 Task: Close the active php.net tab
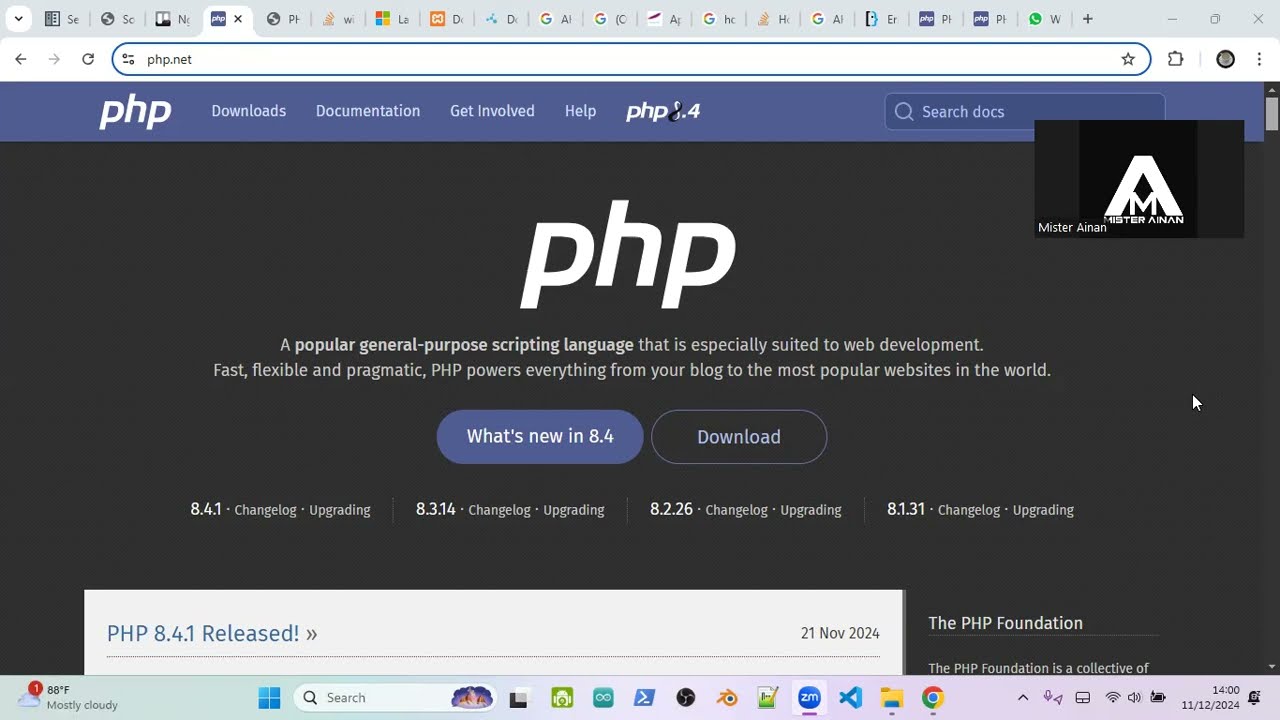pyautogui.click(x=238, y=19)
